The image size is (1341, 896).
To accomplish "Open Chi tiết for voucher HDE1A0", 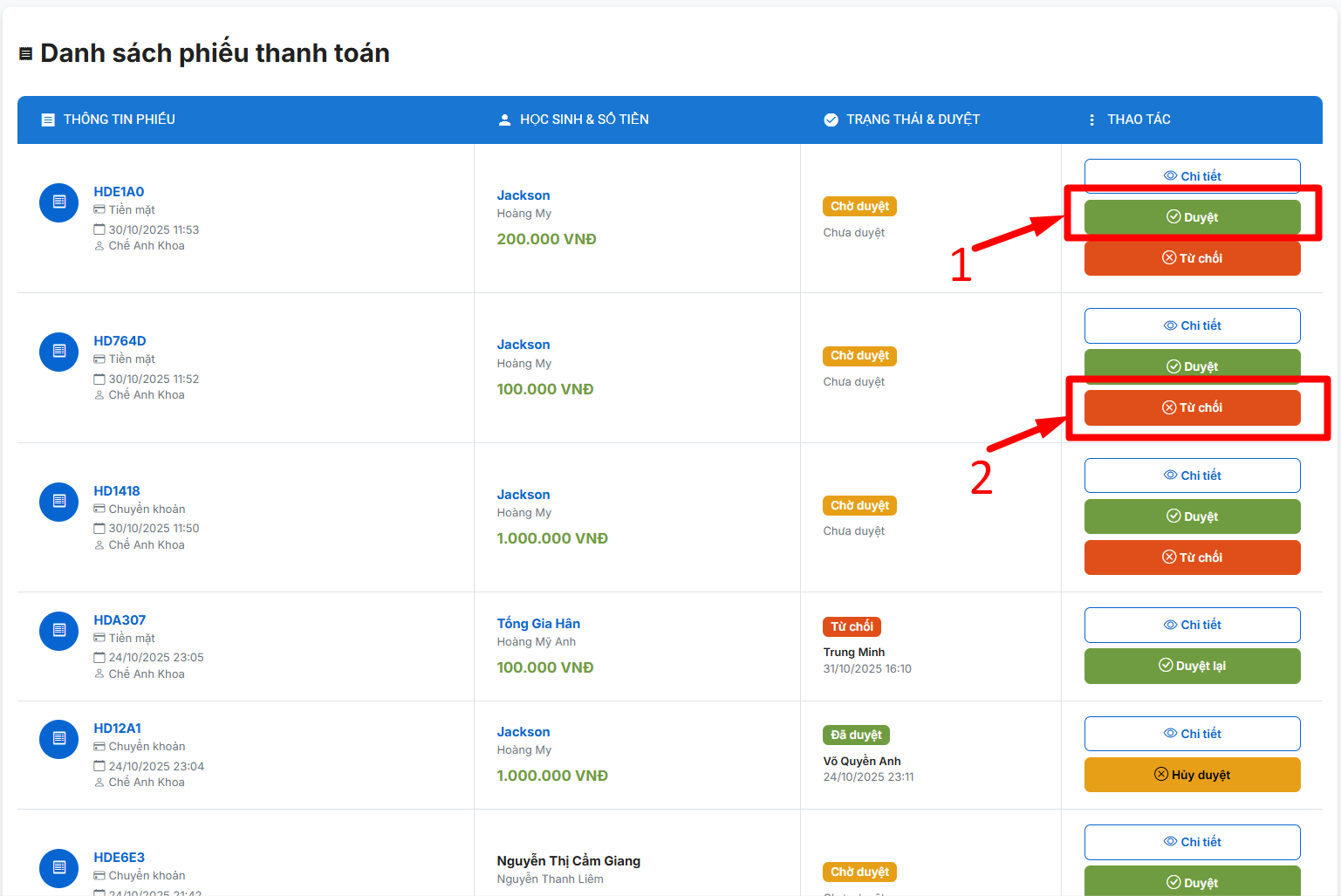I will (x=1192, y=175).
